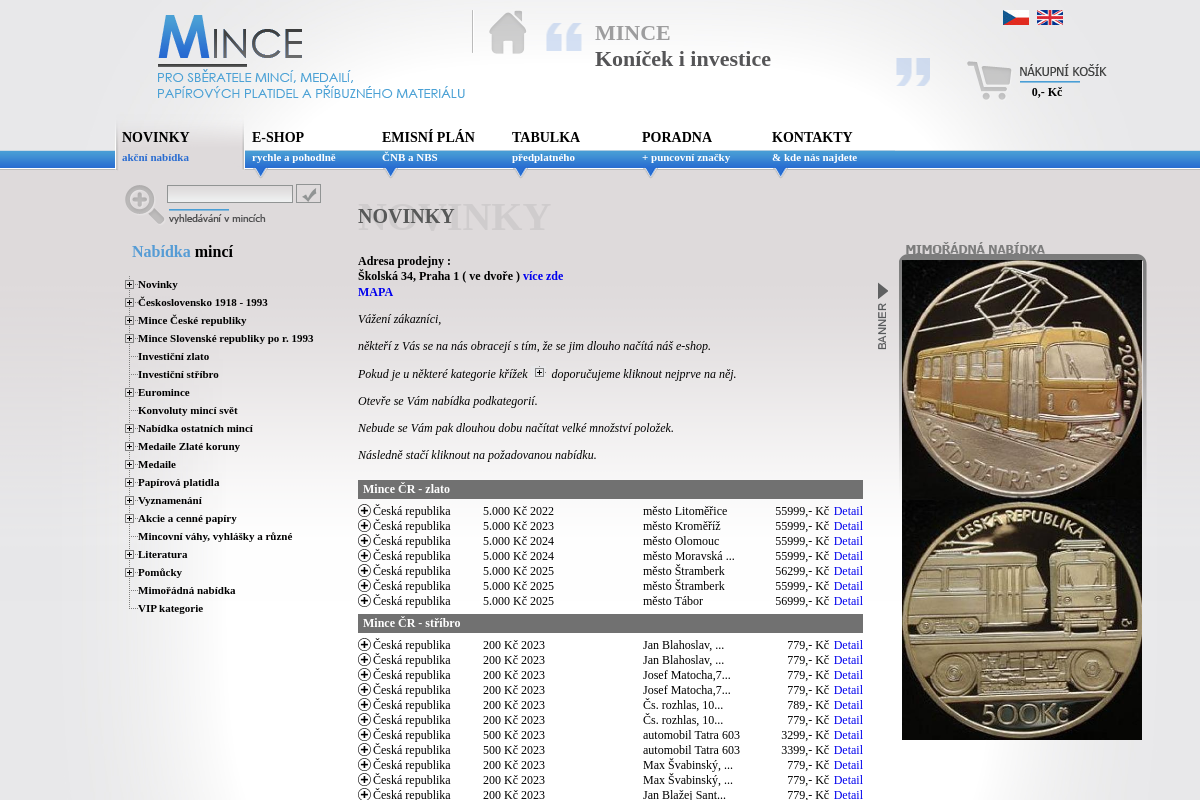Click the magnifying glass search icon

coord(141,200)
